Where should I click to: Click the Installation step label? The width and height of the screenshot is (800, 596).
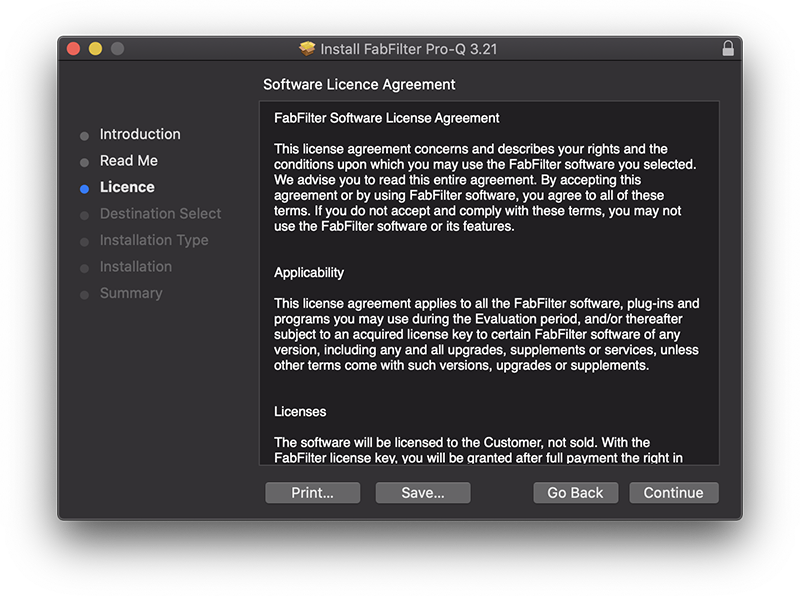136,267
